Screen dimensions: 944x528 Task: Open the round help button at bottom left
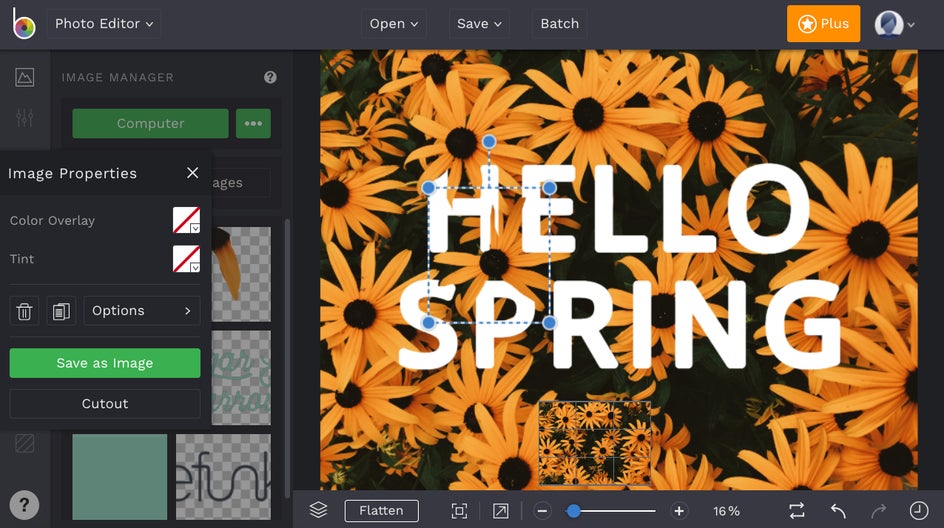point(24,505)
